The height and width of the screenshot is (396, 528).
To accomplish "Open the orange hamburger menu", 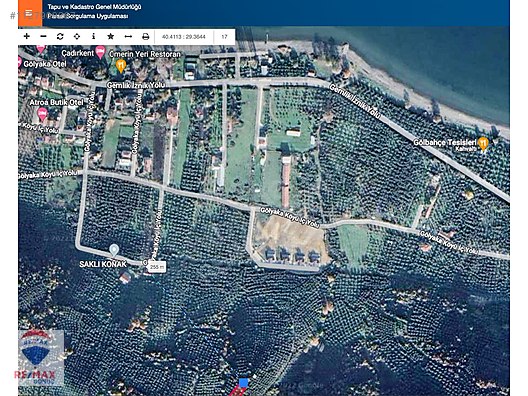I will tap(30, 13).
